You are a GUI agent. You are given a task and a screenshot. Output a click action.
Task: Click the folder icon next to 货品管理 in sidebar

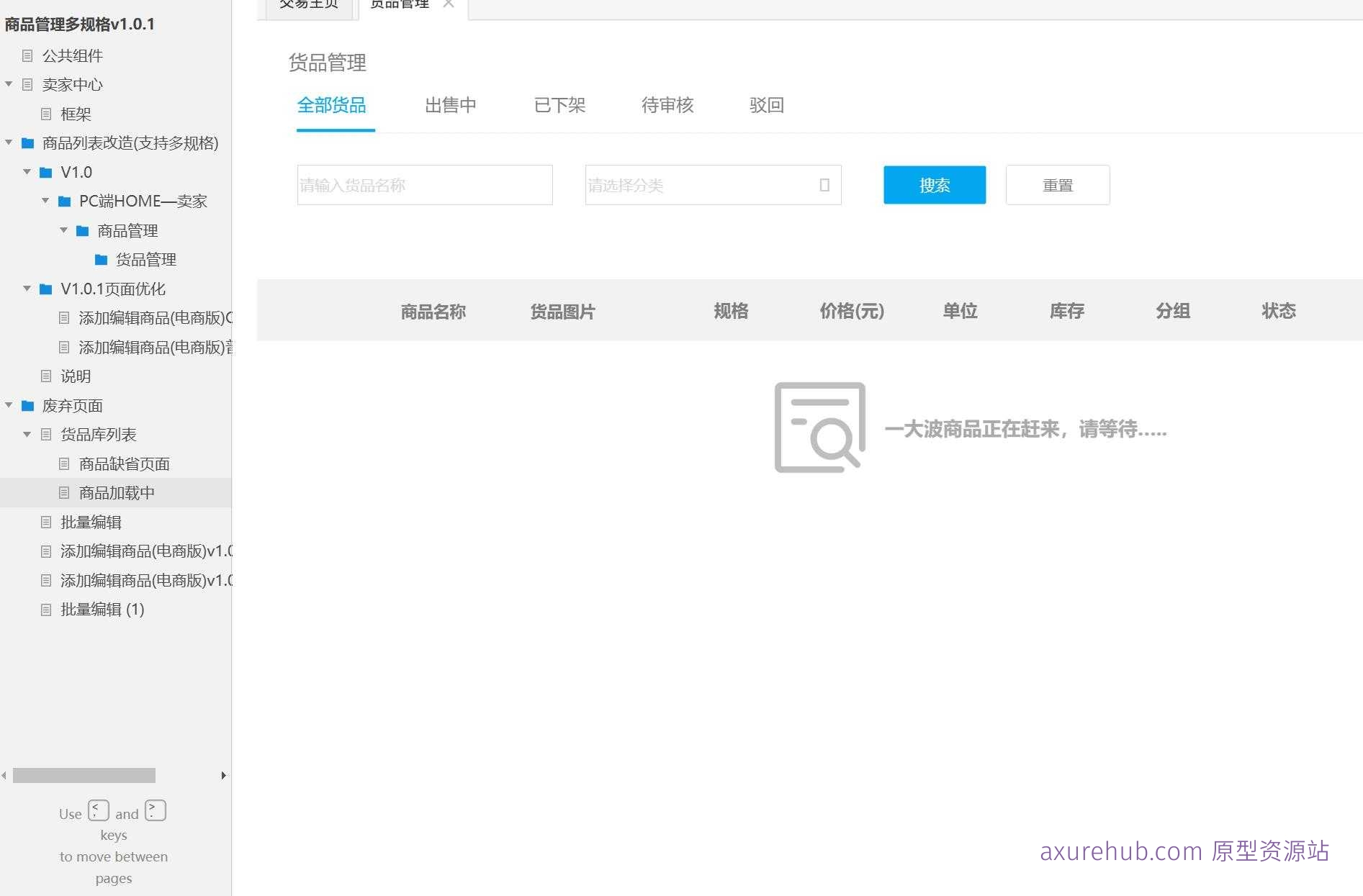point(101,260)
